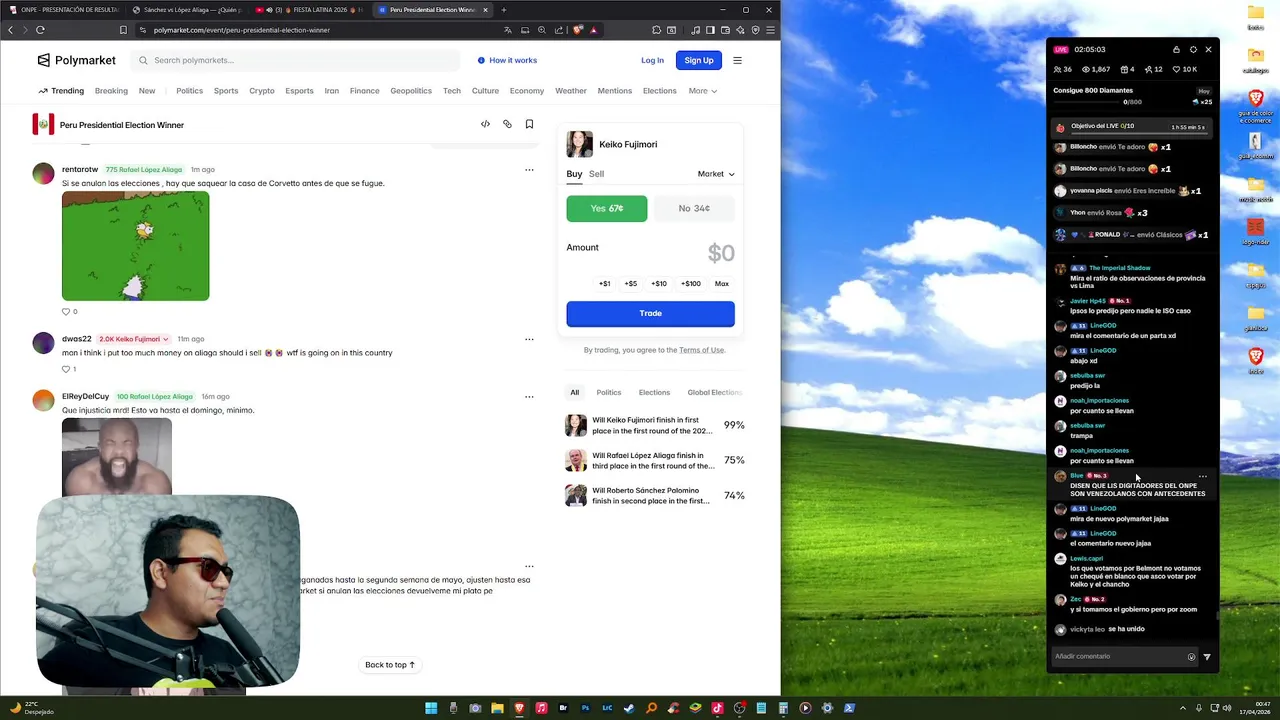Switch to the Buy side
Viewport: 1280px width, 720px height.
coord(574,174)
